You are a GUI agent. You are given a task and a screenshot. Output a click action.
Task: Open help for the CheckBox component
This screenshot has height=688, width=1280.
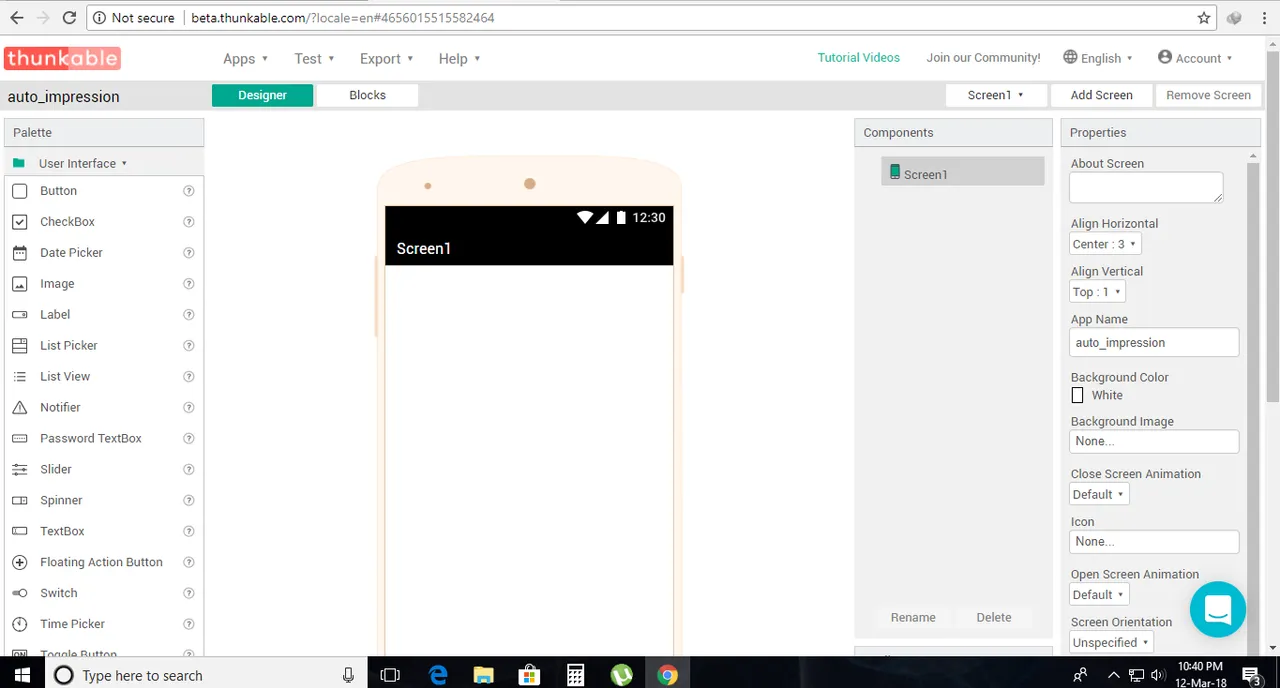tap(189, 222)
